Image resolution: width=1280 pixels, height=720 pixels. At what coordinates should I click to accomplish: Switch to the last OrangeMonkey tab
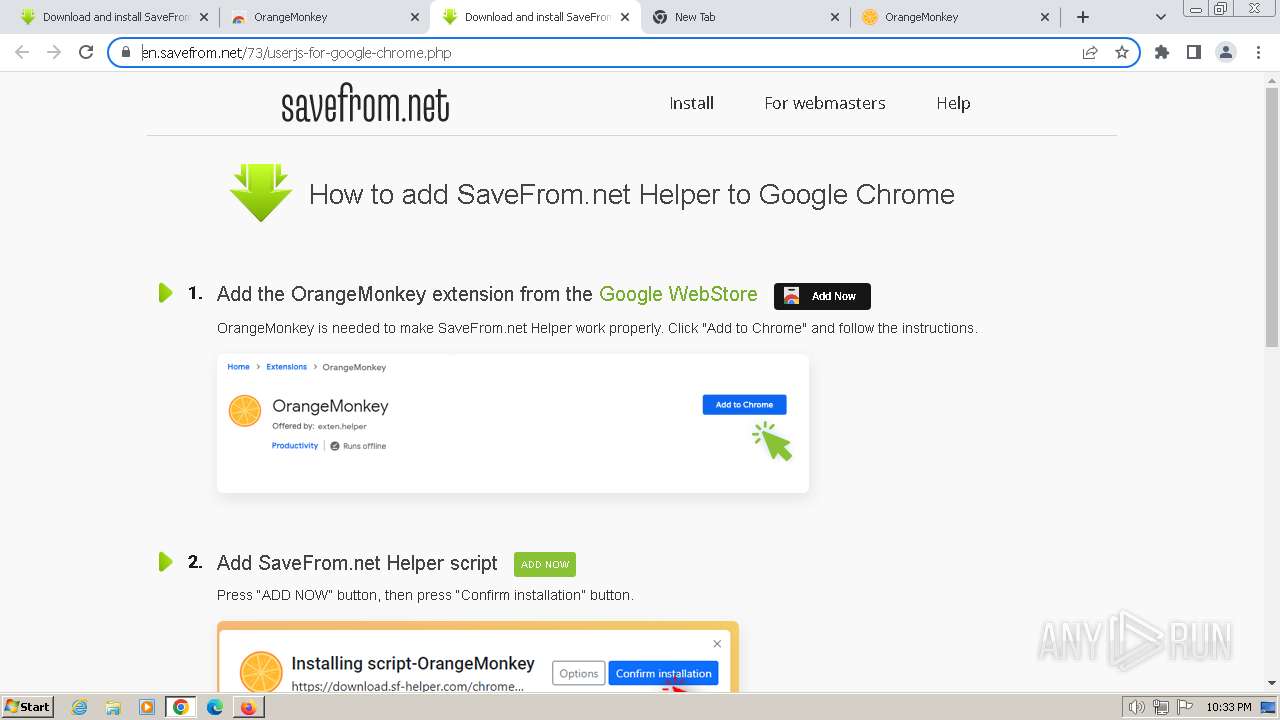[955, 17]
